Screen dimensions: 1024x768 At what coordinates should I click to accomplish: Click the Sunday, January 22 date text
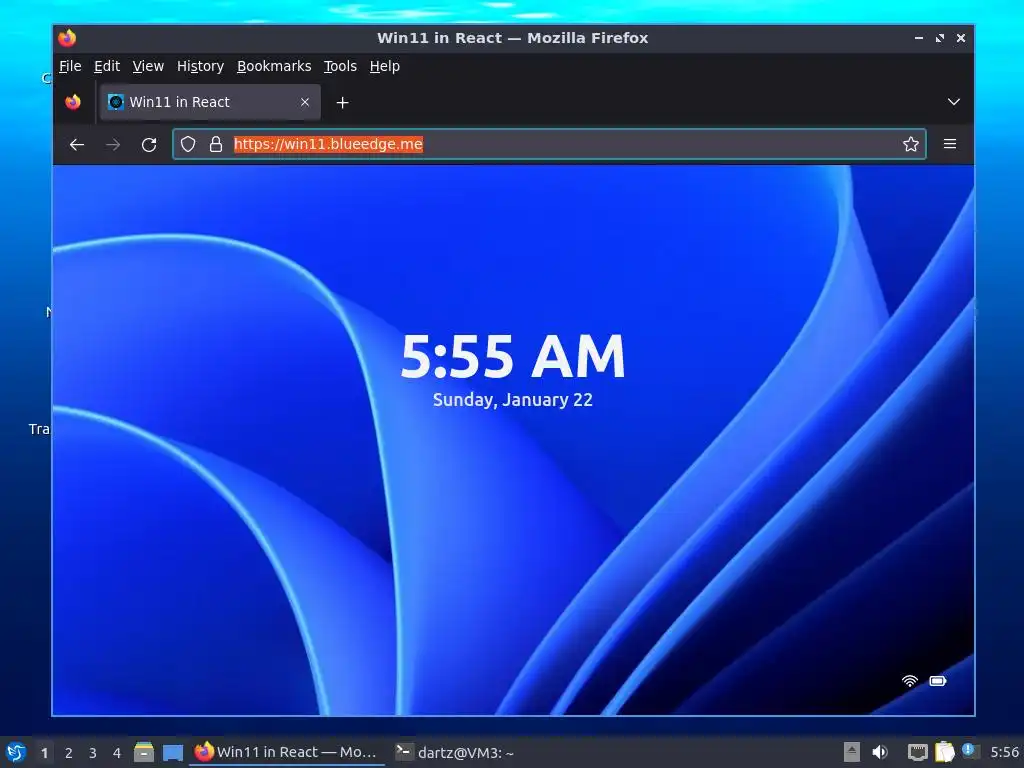(x=513, y=400)
